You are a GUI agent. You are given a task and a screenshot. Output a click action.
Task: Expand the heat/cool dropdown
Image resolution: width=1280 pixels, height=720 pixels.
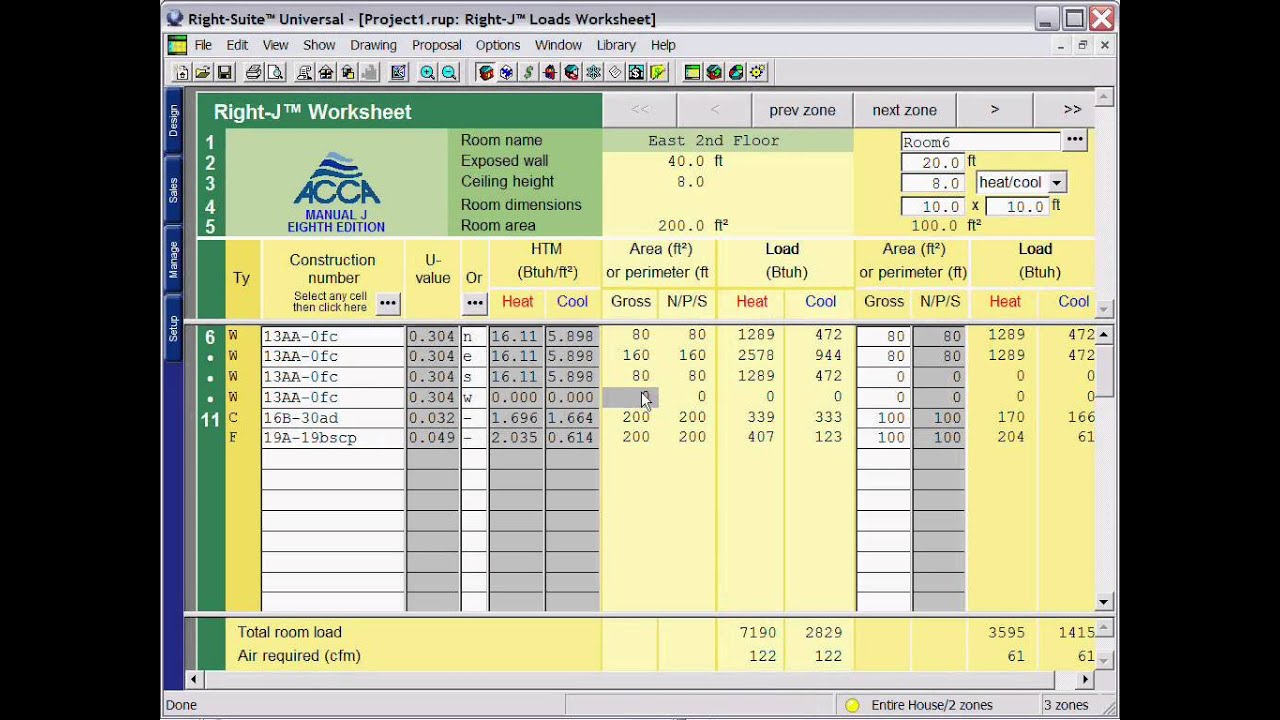point(1057,183)
